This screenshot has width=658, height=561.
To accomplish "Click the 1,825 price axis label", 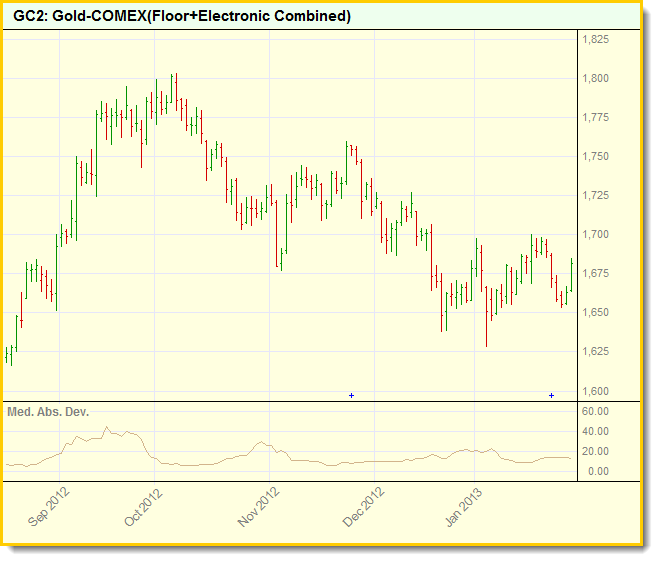I will pyautogui.click(x=596, y=40).
